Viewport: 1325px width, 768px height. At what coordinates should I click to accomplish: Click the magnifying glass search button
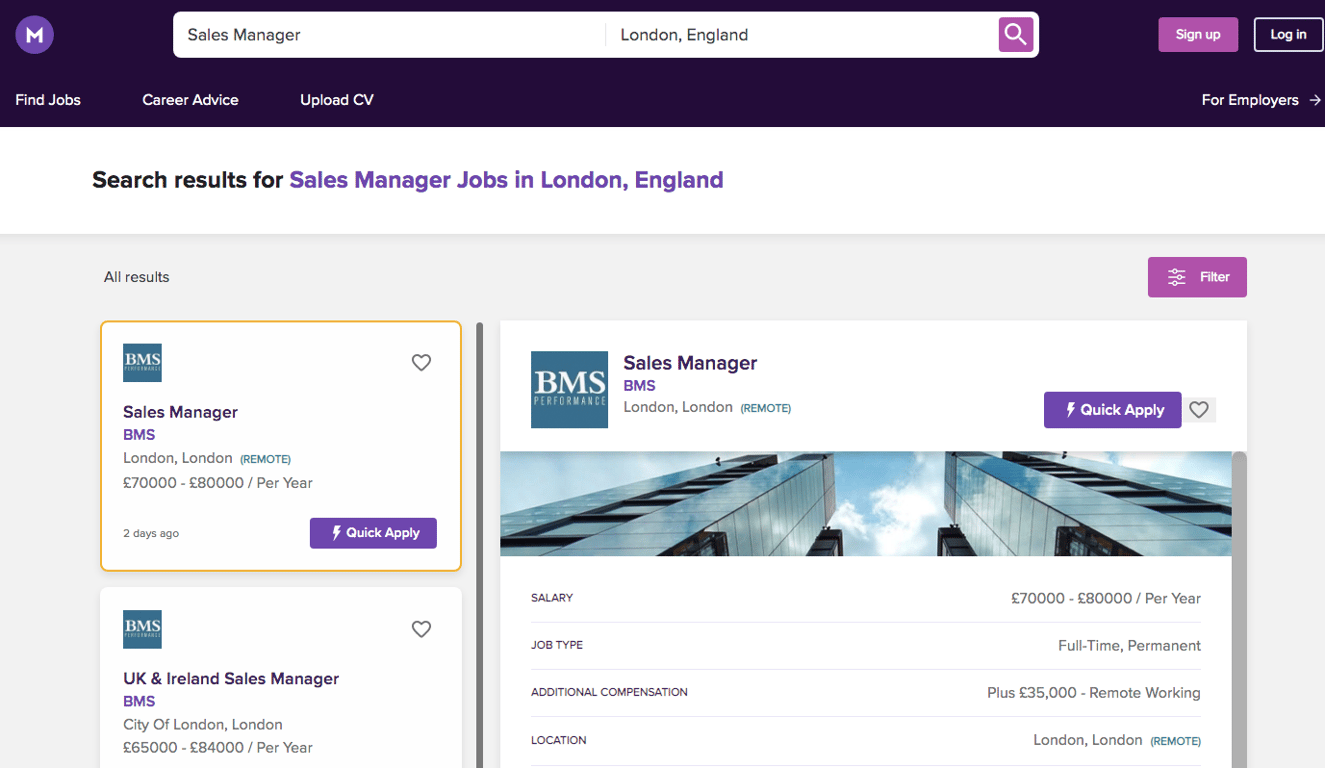[x=1015, y=35]
